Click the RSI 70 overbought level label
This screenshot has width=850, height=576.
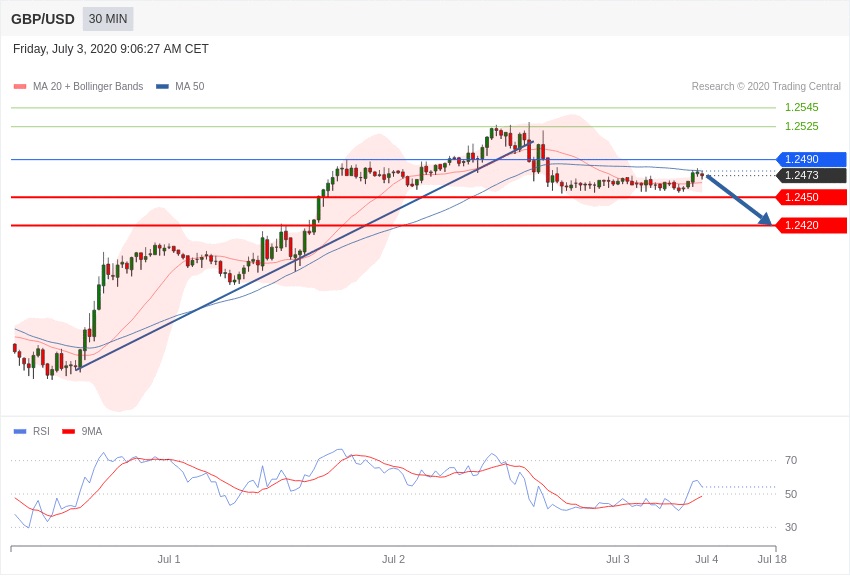[791, 460]
